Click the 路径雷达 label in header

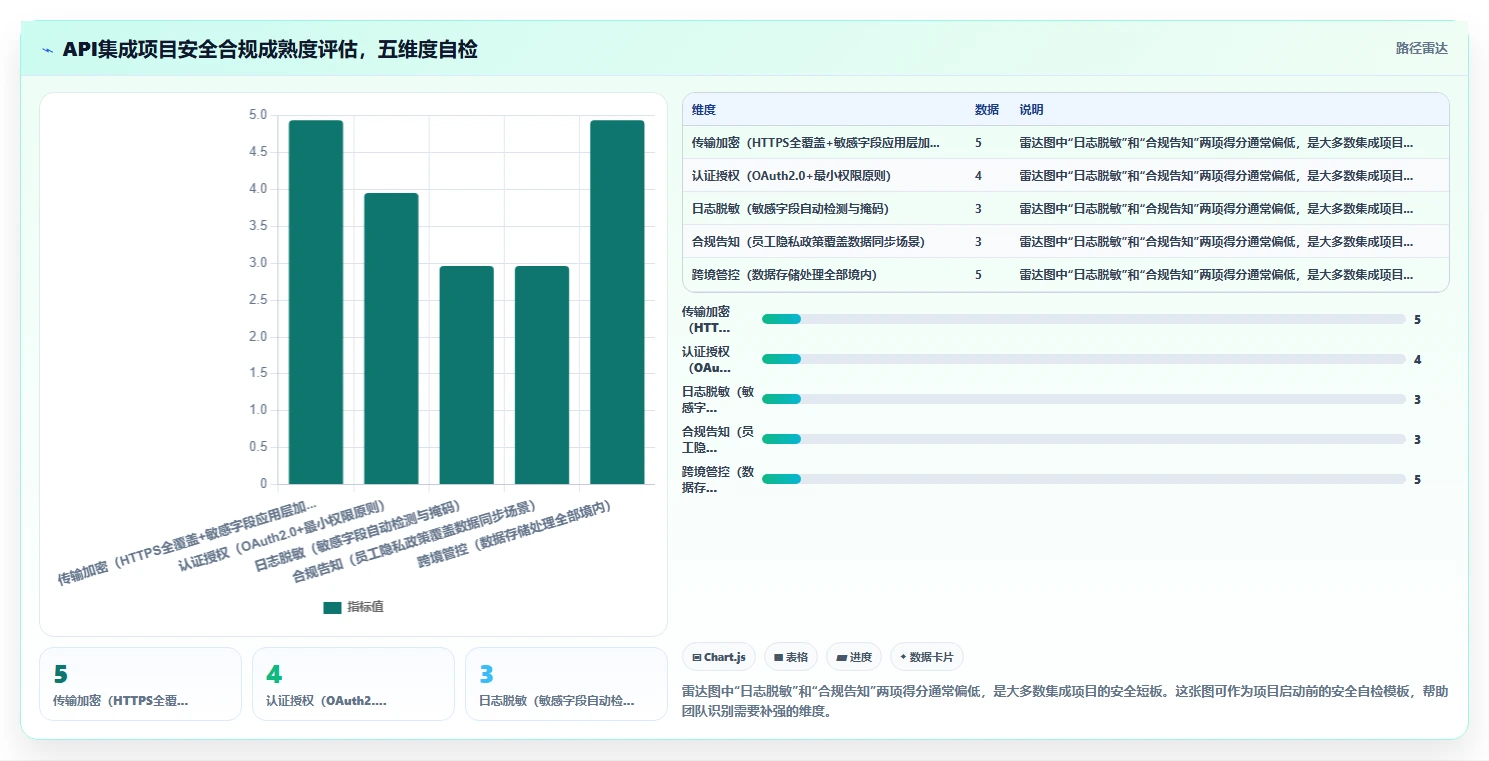click(1422, 48)
